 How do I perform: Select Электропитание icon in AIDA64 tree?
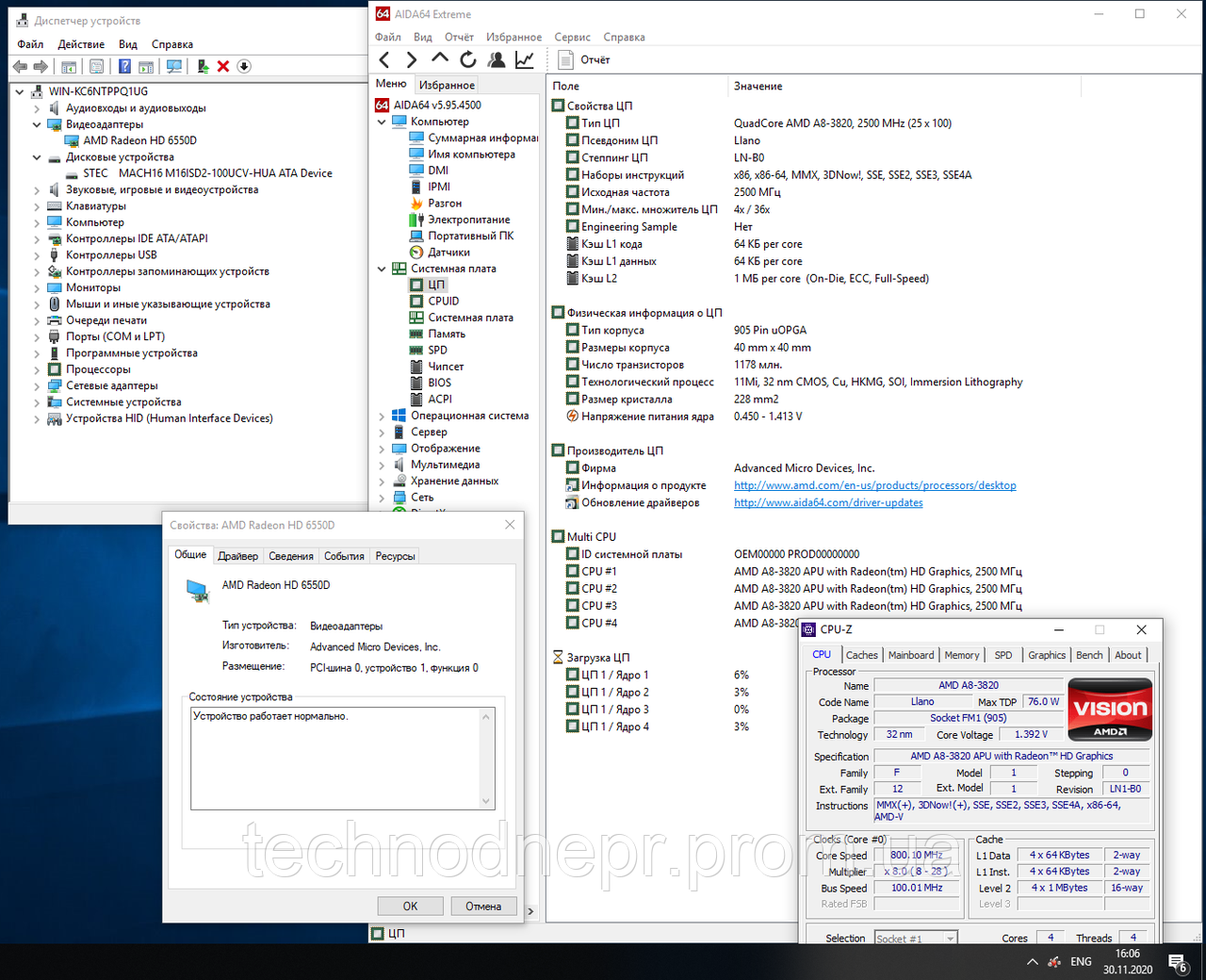416,220
